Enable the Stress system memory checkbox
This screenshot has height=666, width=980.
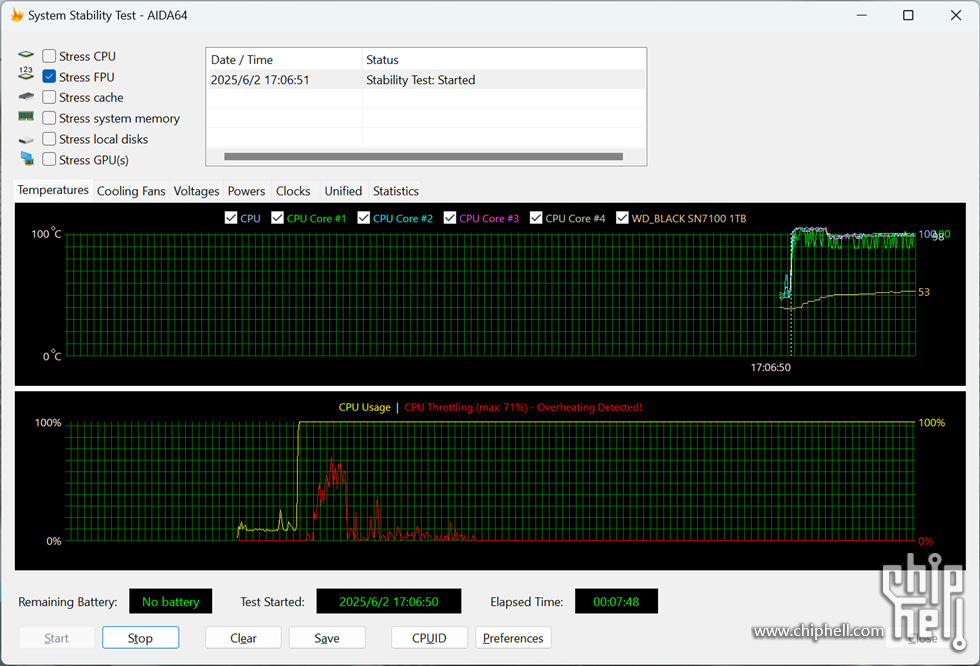click(x=49, y=118)
